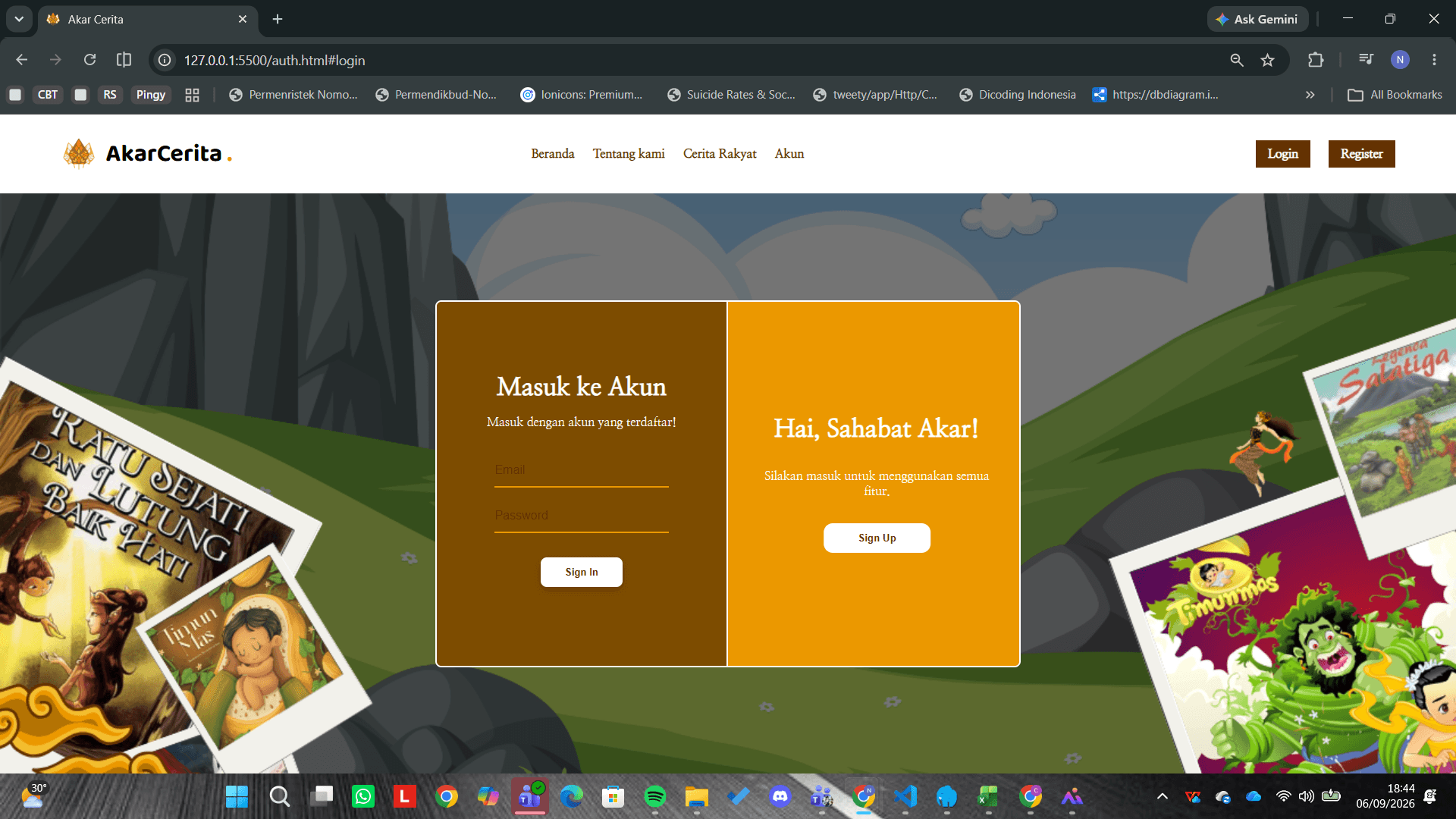Image resolution: width=1456 pixels, height=819 pixels.
Task: Click the AkarCerita logo icon
Action: coord(79,153)
